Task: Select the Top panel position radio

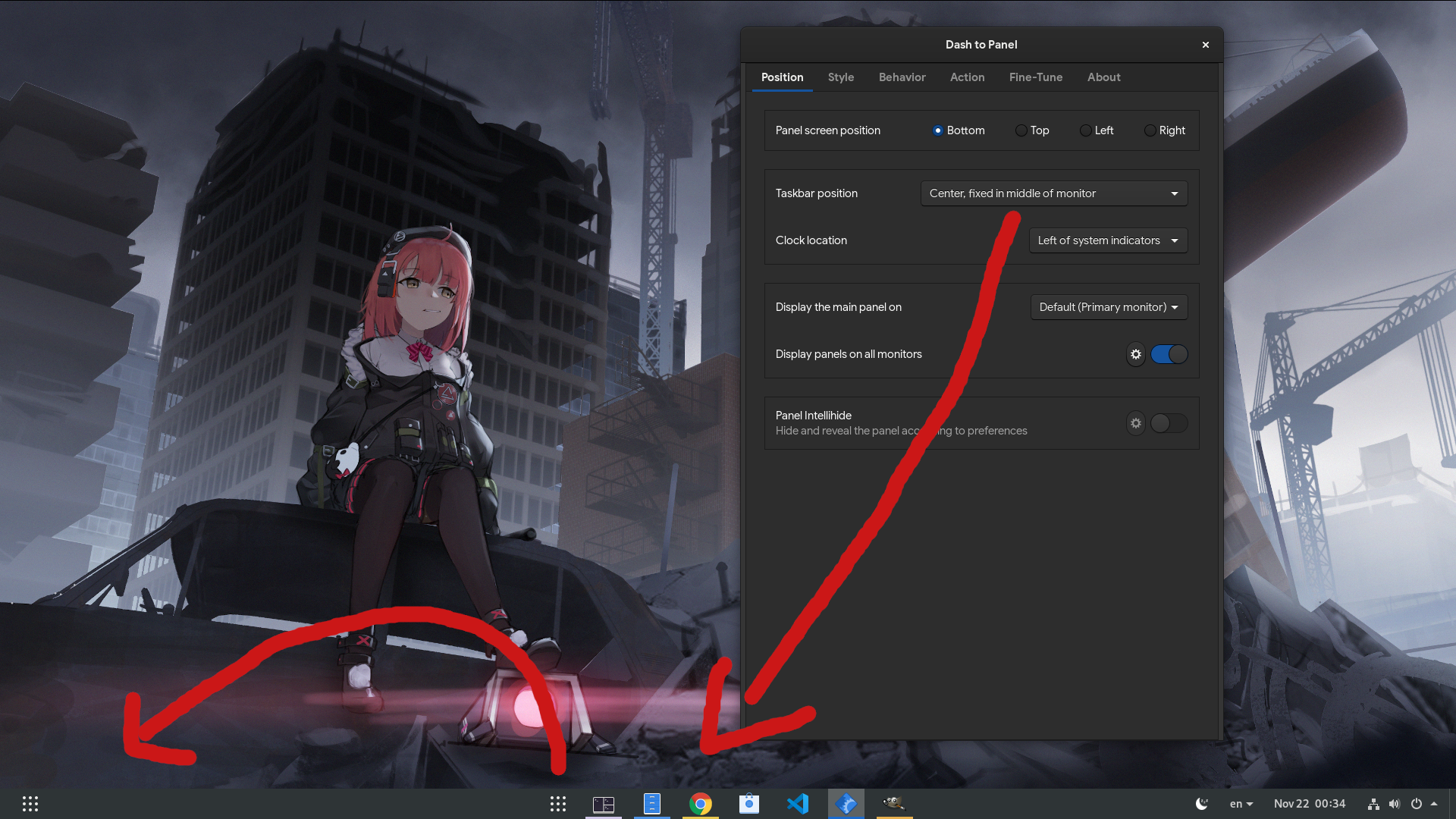Action: pyautogui.click(x=1021, y=130)
